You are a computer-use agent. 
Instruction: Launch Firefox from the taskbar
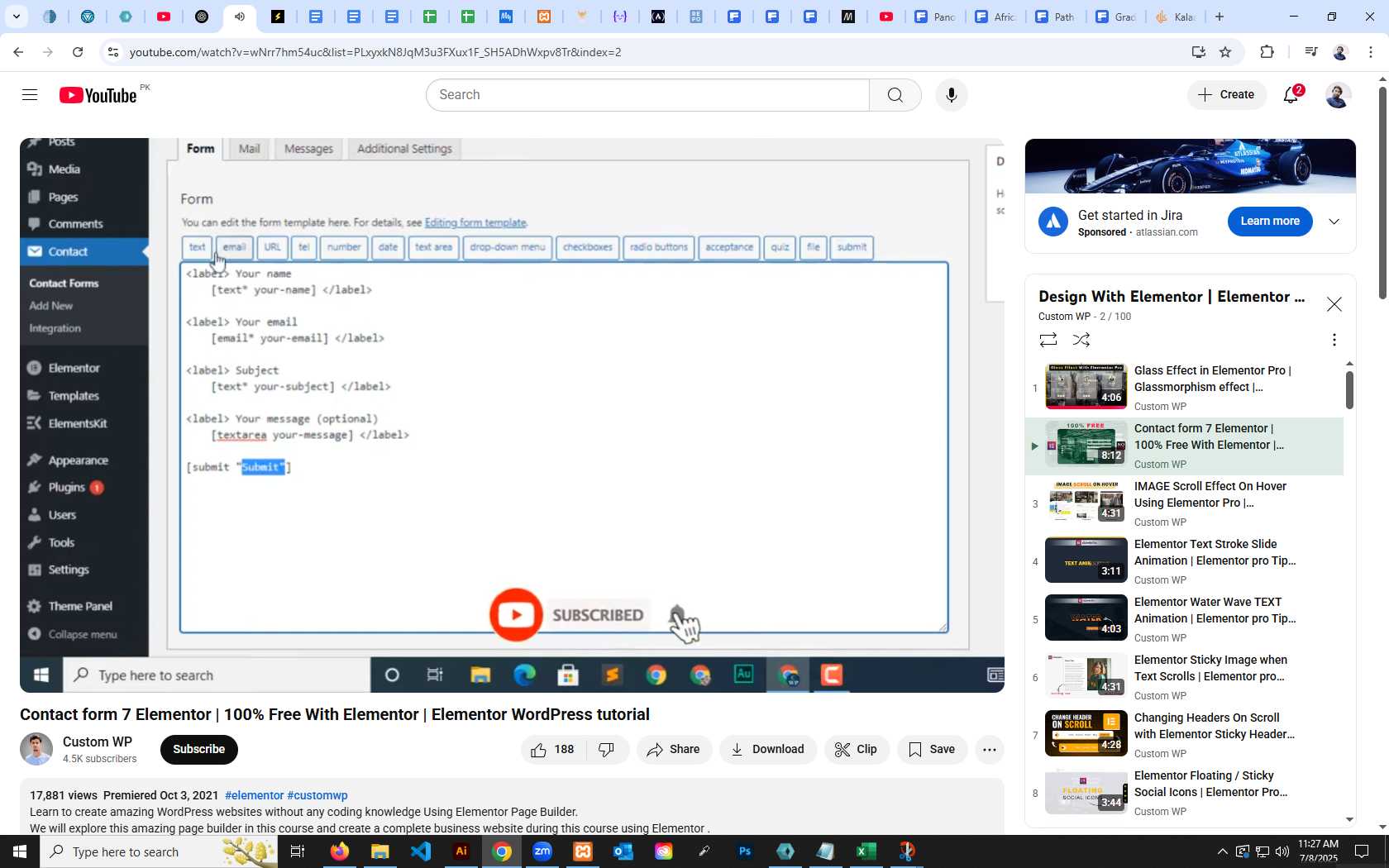(x=339, y=851)
